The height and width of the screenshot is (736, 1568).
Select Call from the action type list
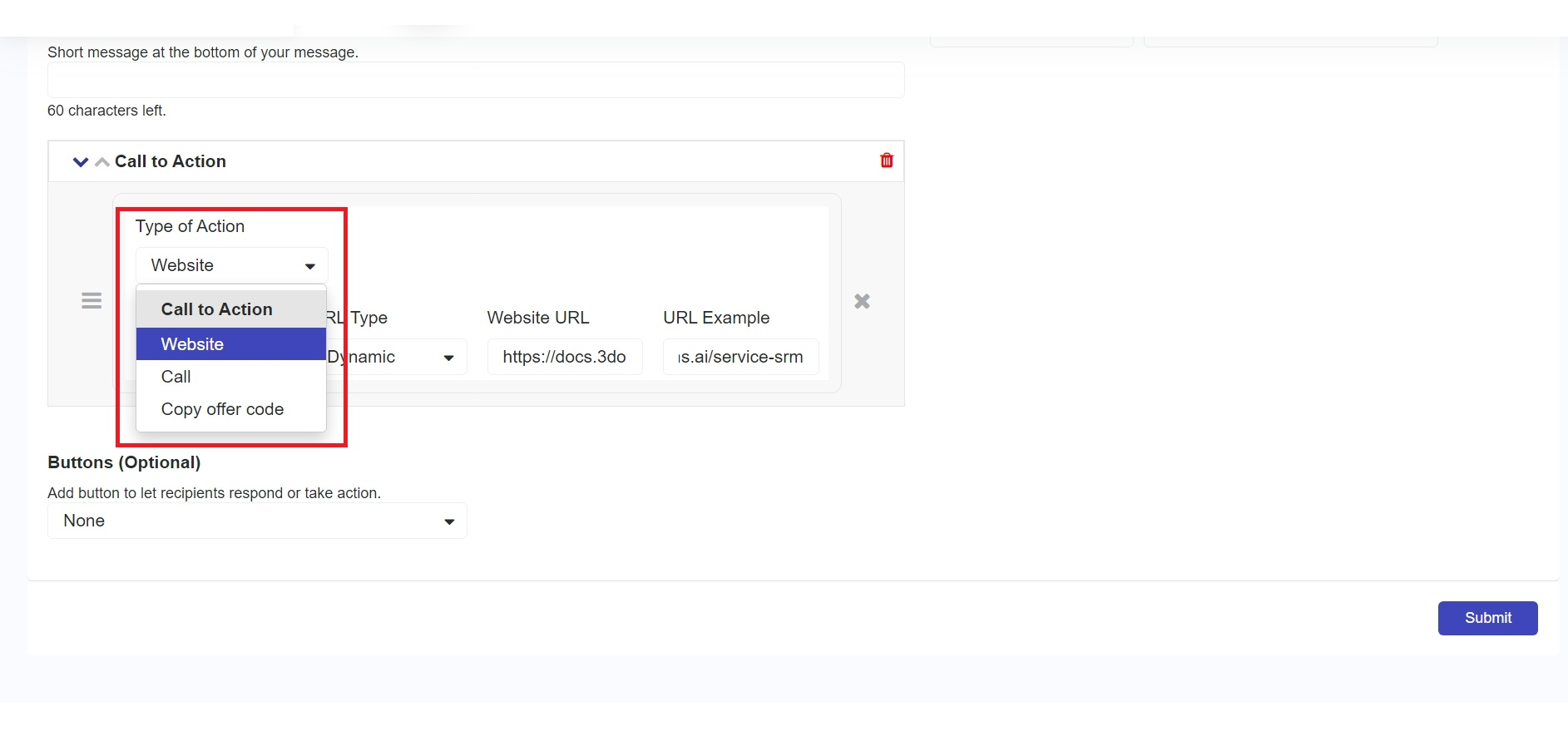[176, 377]
